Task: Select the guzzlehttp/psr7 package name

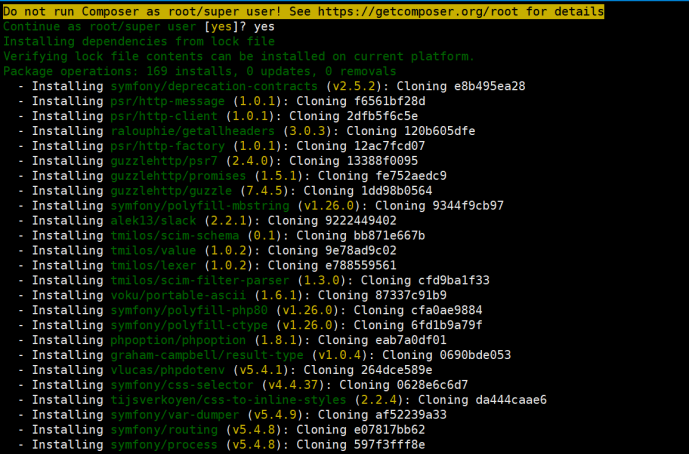Action: click(x=164, y=161)
